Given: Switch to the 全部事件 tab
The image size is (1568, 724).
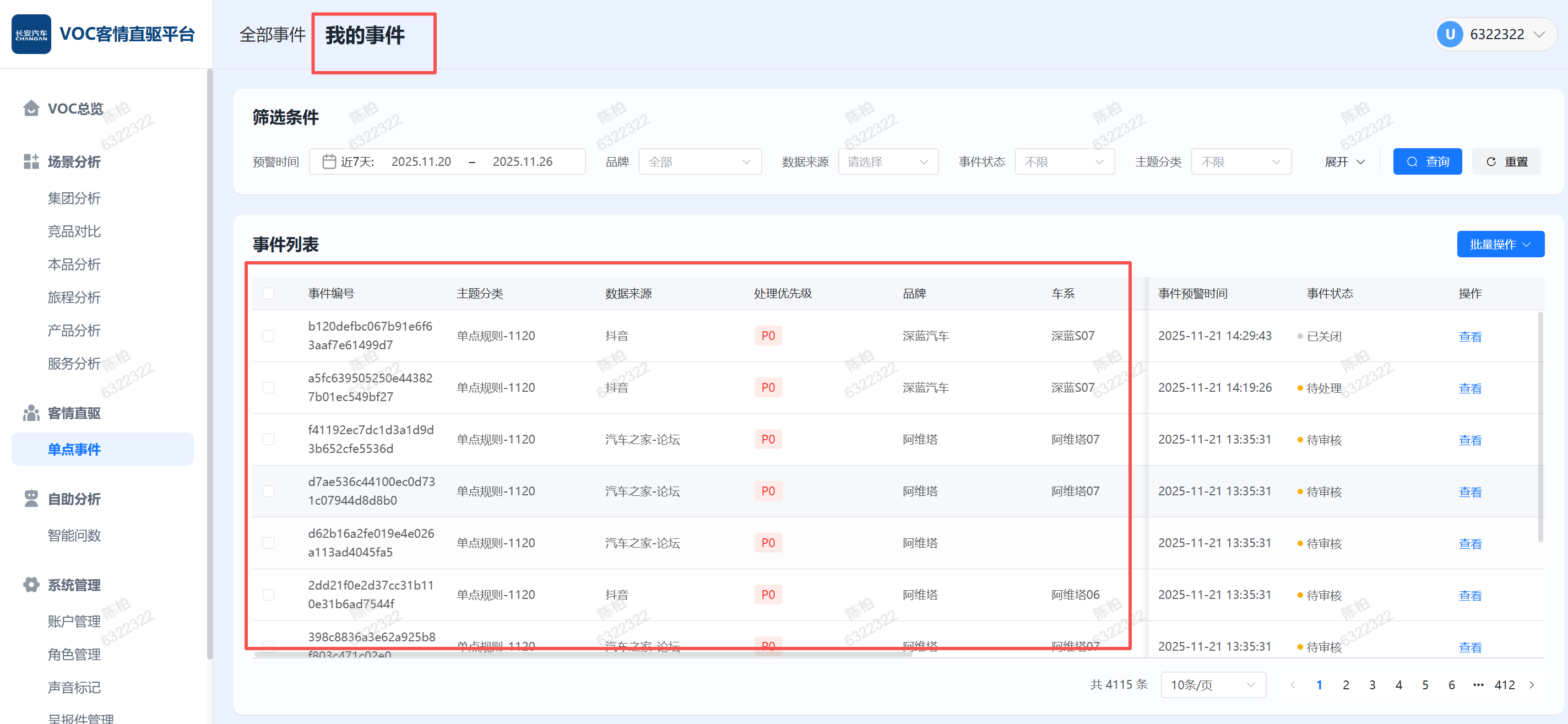Looking at the screenshot, I should 272,35.
